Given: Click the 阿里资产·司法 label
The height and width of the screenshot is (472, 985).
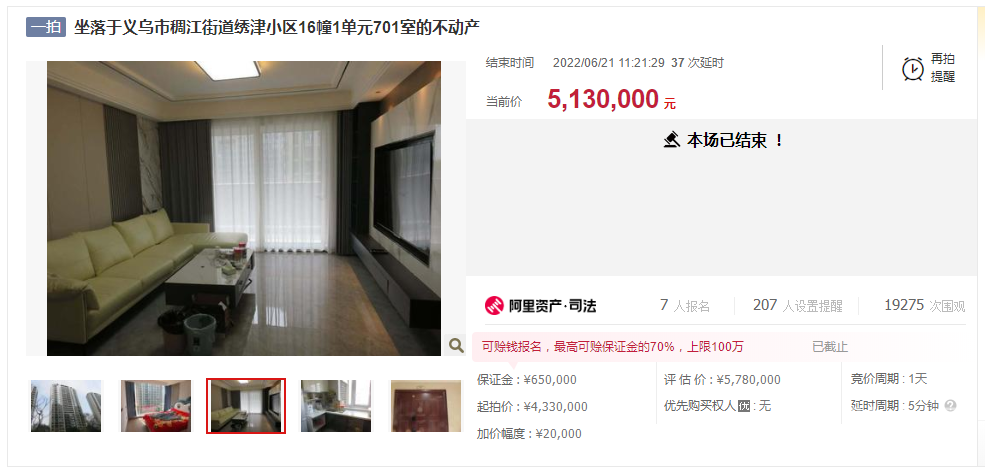Looking at the screenshot, I should coord(552,306).
